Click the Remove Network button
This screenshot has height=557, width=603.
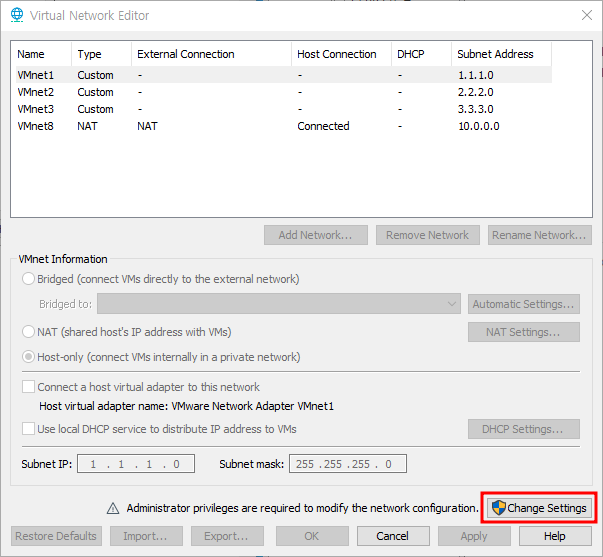coord(428,235)
